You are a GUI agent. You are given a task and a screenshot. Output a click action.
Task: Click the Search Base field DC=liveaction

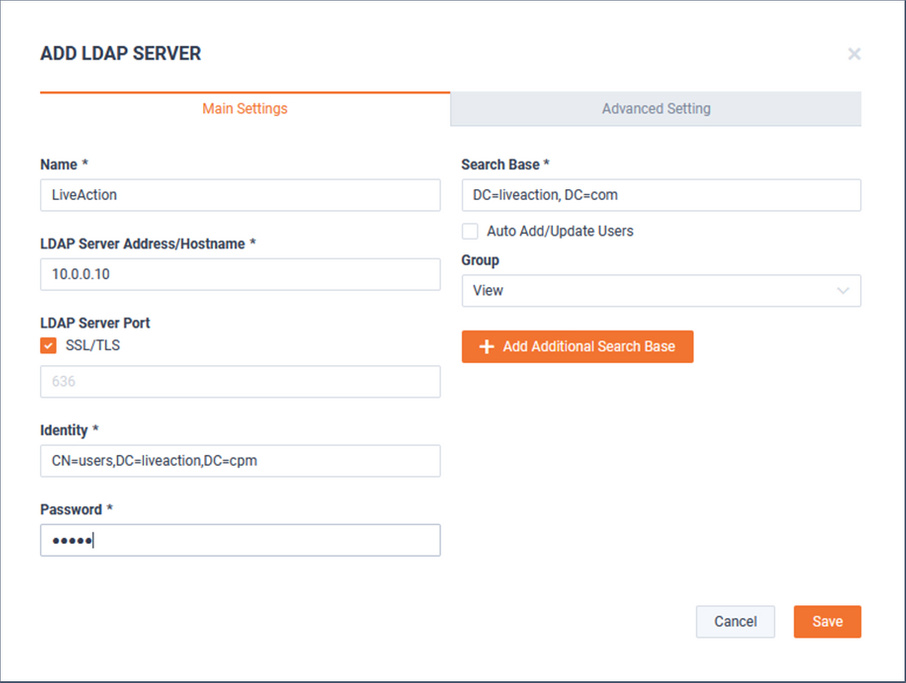(x=661, y=195)
